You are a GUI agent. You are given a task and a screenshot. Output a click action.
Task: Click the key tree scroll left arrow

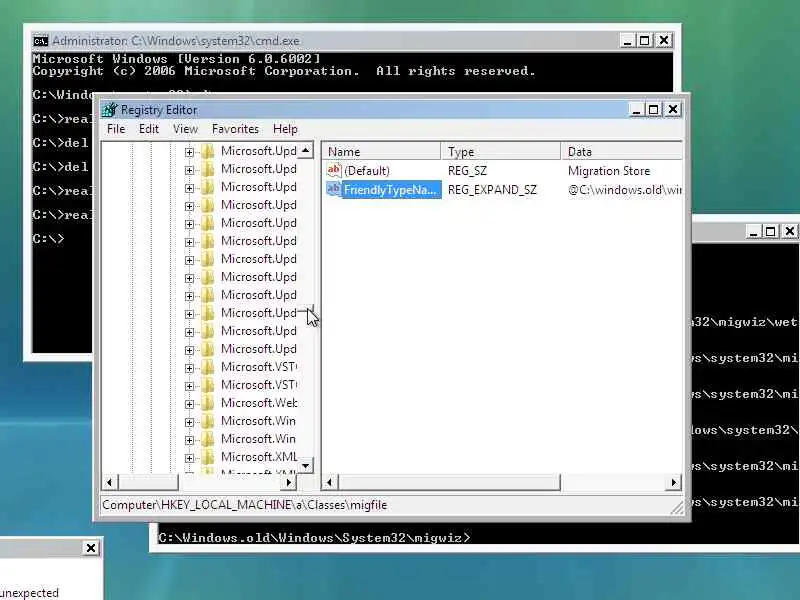(109, 482)
